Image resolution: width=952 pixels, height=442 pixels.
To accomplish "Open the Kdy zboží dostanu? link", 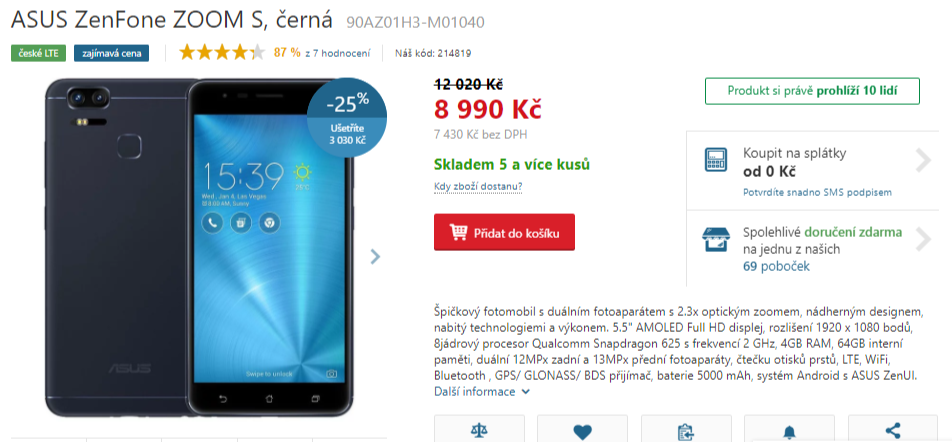I will 478,186.
